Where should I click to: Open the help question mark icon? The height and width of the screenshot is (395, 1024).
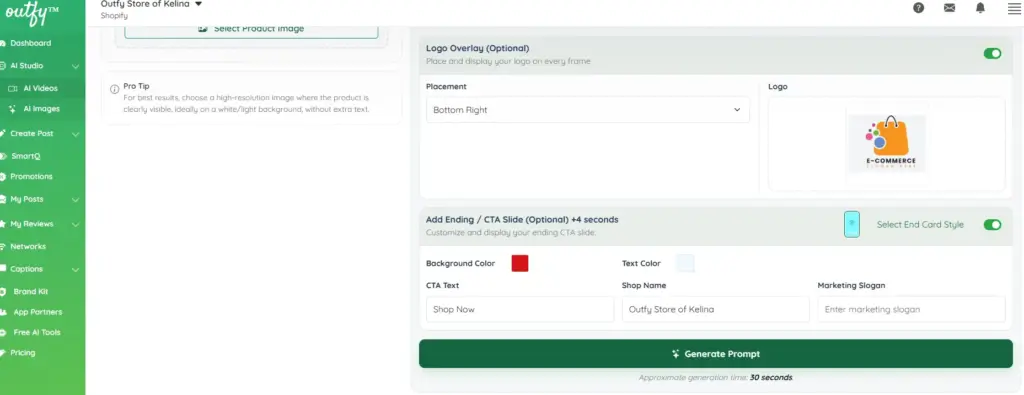tap(918, 8)
